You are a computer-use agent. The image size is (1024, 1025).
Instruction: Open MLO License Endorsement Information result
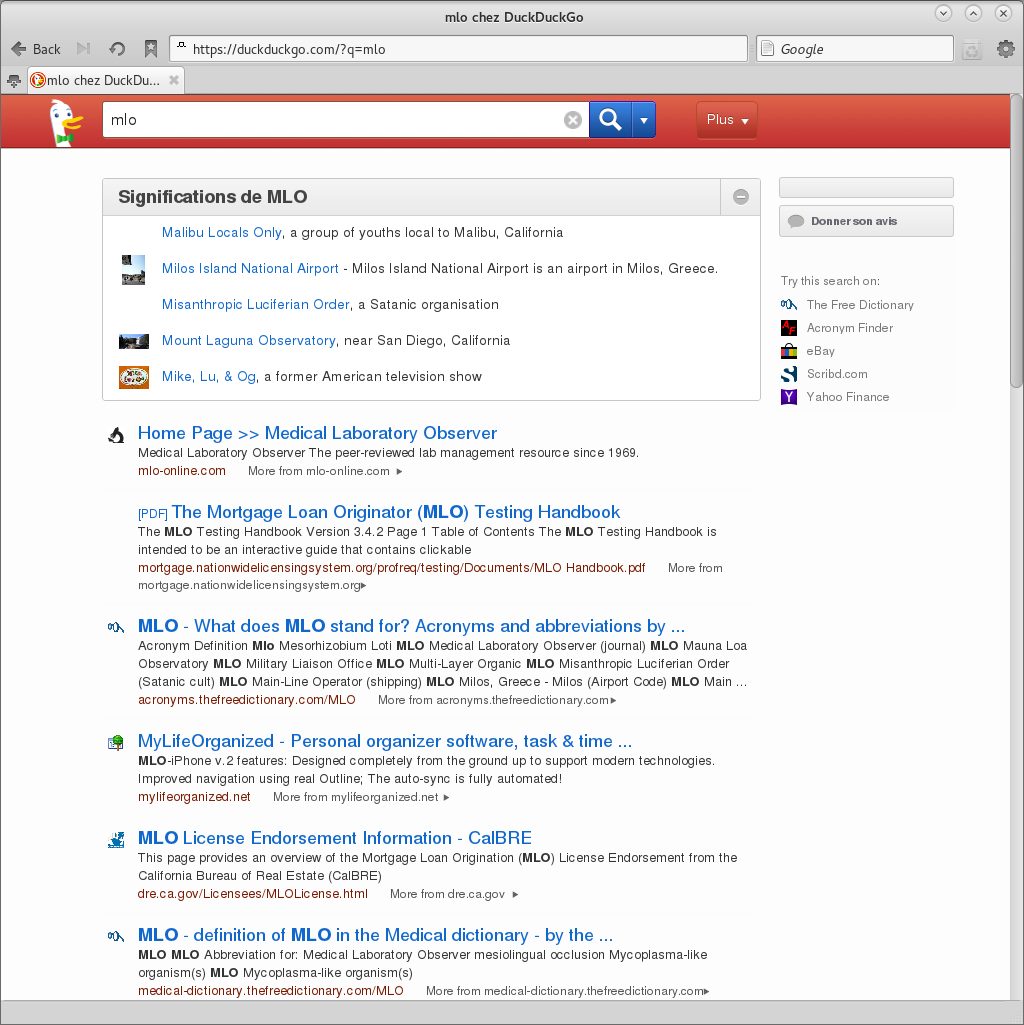point(335,838)
